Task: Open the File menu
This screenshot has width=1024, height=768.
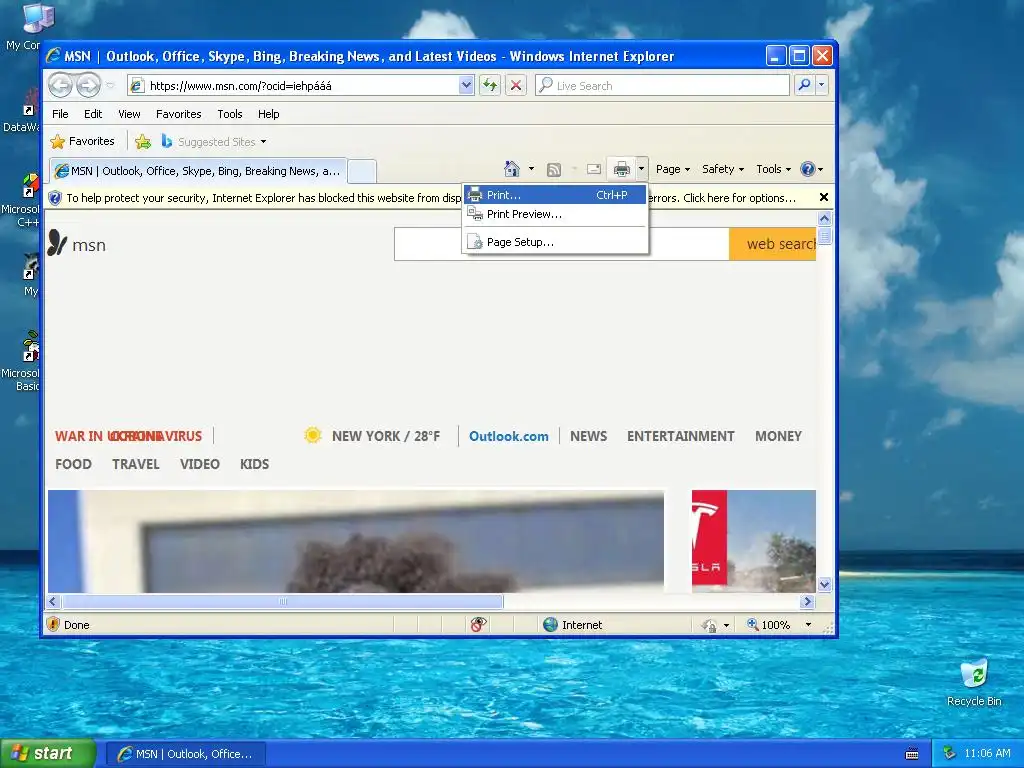Action: [60, 114]
